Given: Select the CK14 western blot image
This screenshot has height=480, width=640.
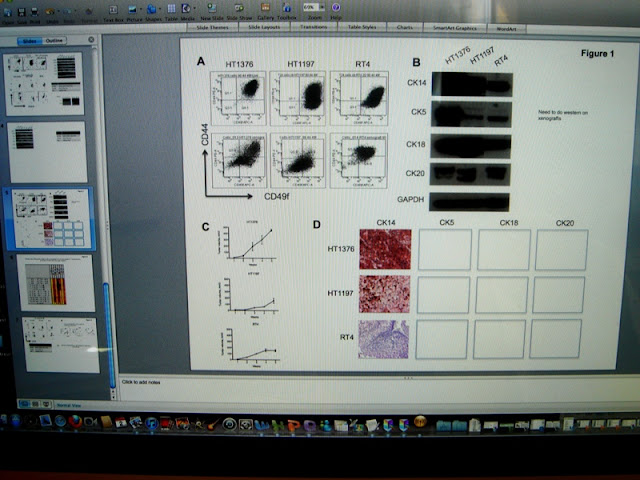Looking at the screenshot, I should 472,84.
